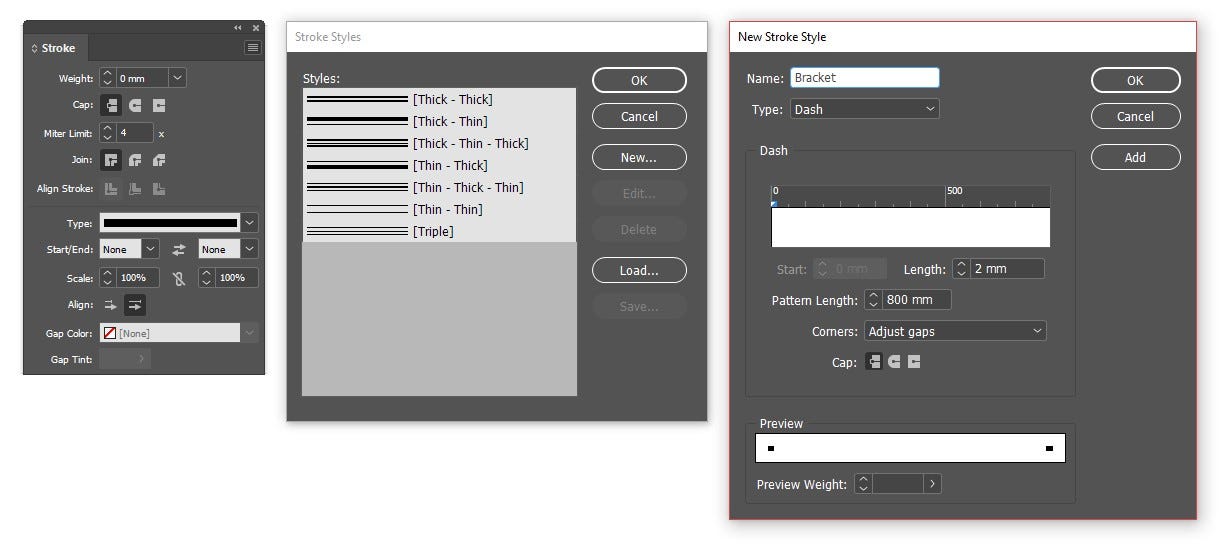This screenshot has height=549, width=1222.
Task: Select the [Thin - Thick] style
Action: 439,165
